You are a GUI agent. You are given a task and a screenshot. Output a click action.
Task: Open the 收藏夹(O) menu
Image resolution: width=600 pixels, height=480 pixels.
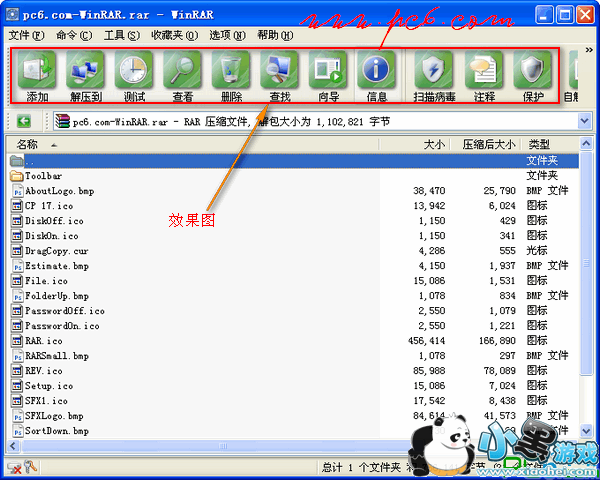click(174, 35)
